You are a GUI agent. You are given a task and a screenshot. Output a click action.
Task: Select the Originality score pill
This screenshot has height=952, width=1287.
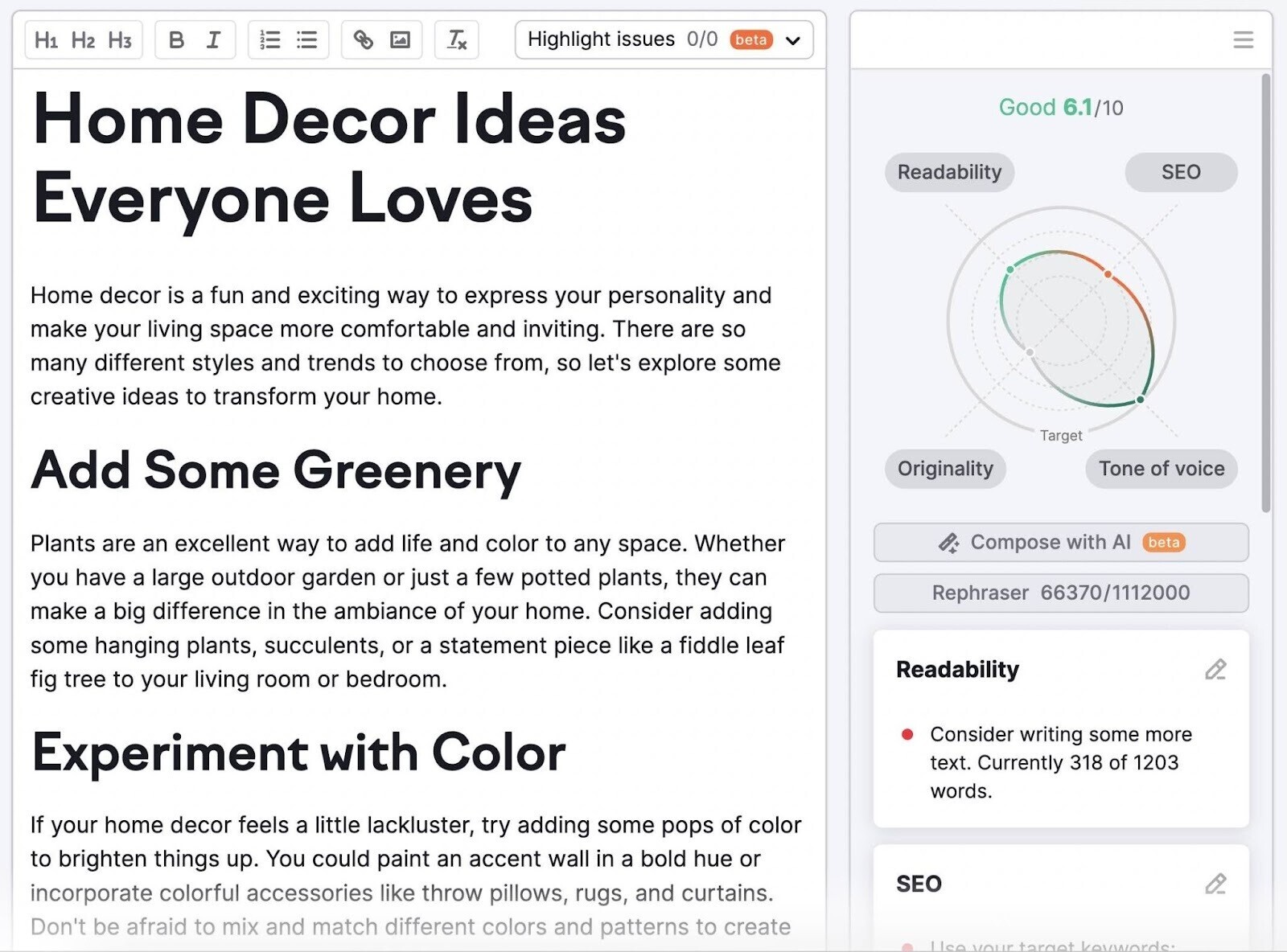coord(945,469)
